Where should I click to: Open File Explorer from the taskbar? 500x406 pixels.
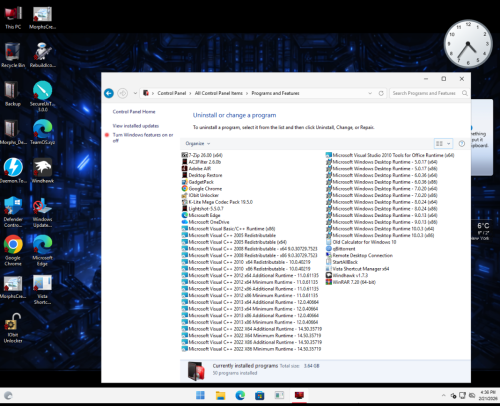pos(220,396)
